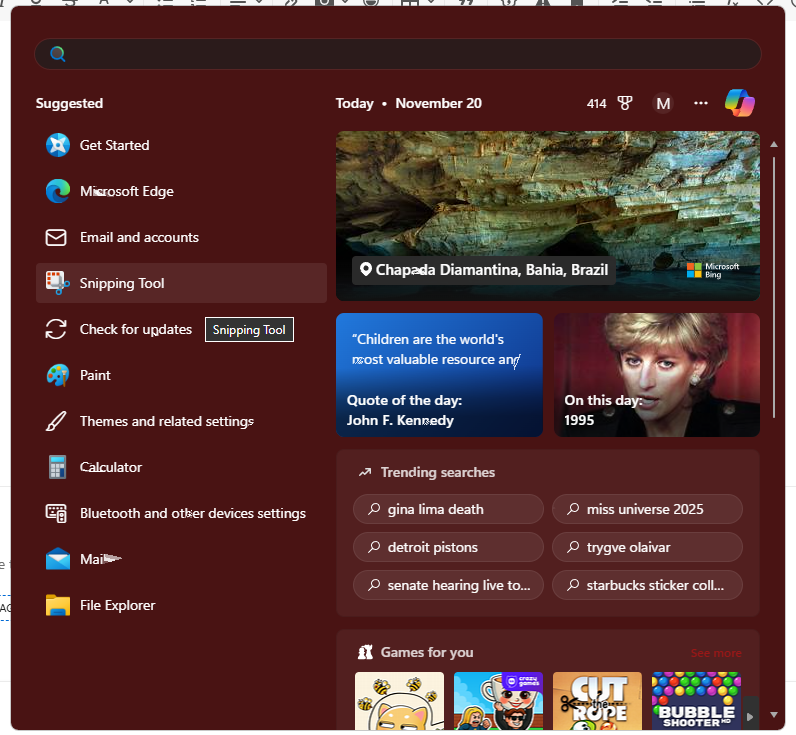Click games carousel next arrow
The width and height of the screenshot is (796, 735).
(x=751, y=716)
